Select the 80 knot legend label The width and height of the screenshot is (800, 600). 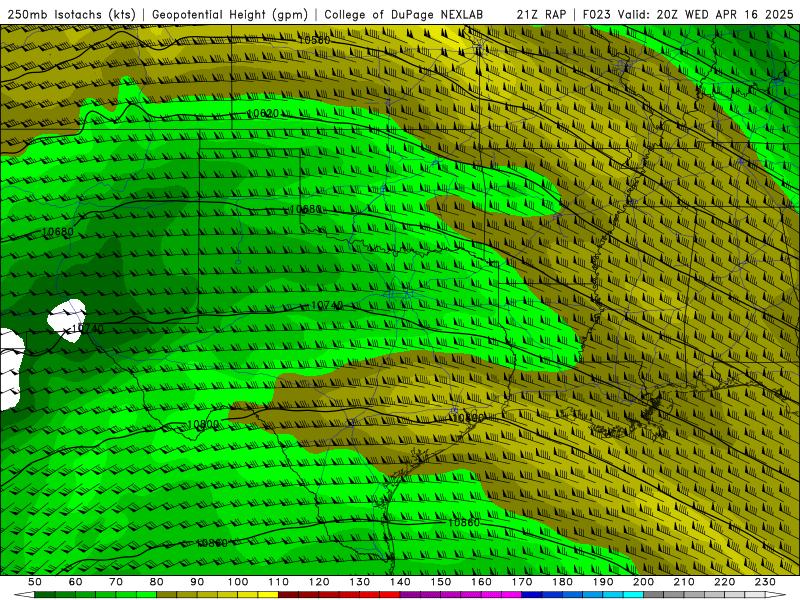coord(157,582)
